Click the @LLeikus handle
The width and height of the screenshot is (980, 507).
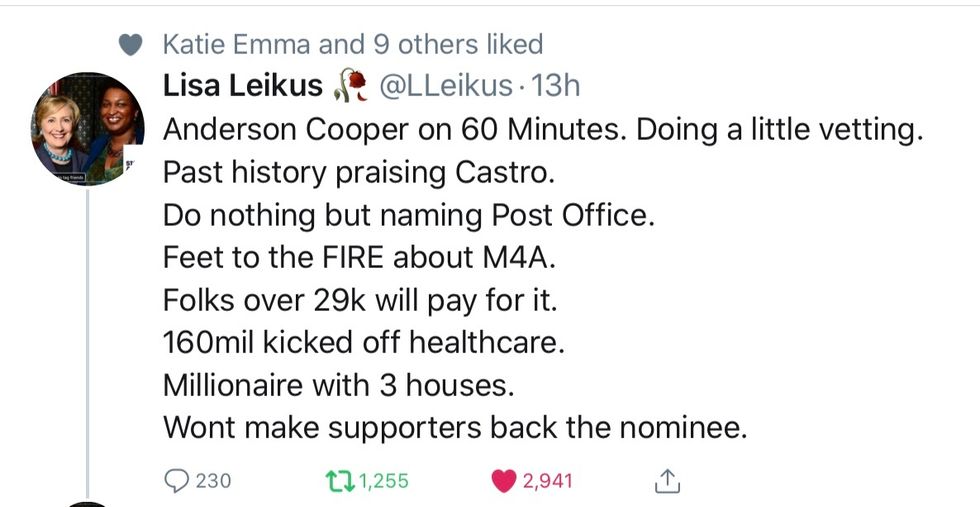coord(444,87)
